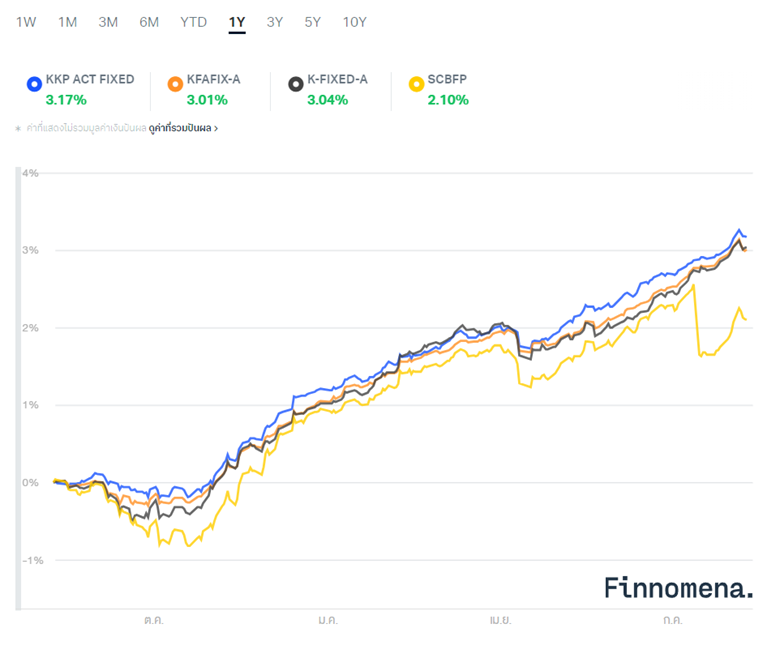Click the 3% y-axis label
The height and width of the screenshot is (645, 780).
(x=30, y=250)
